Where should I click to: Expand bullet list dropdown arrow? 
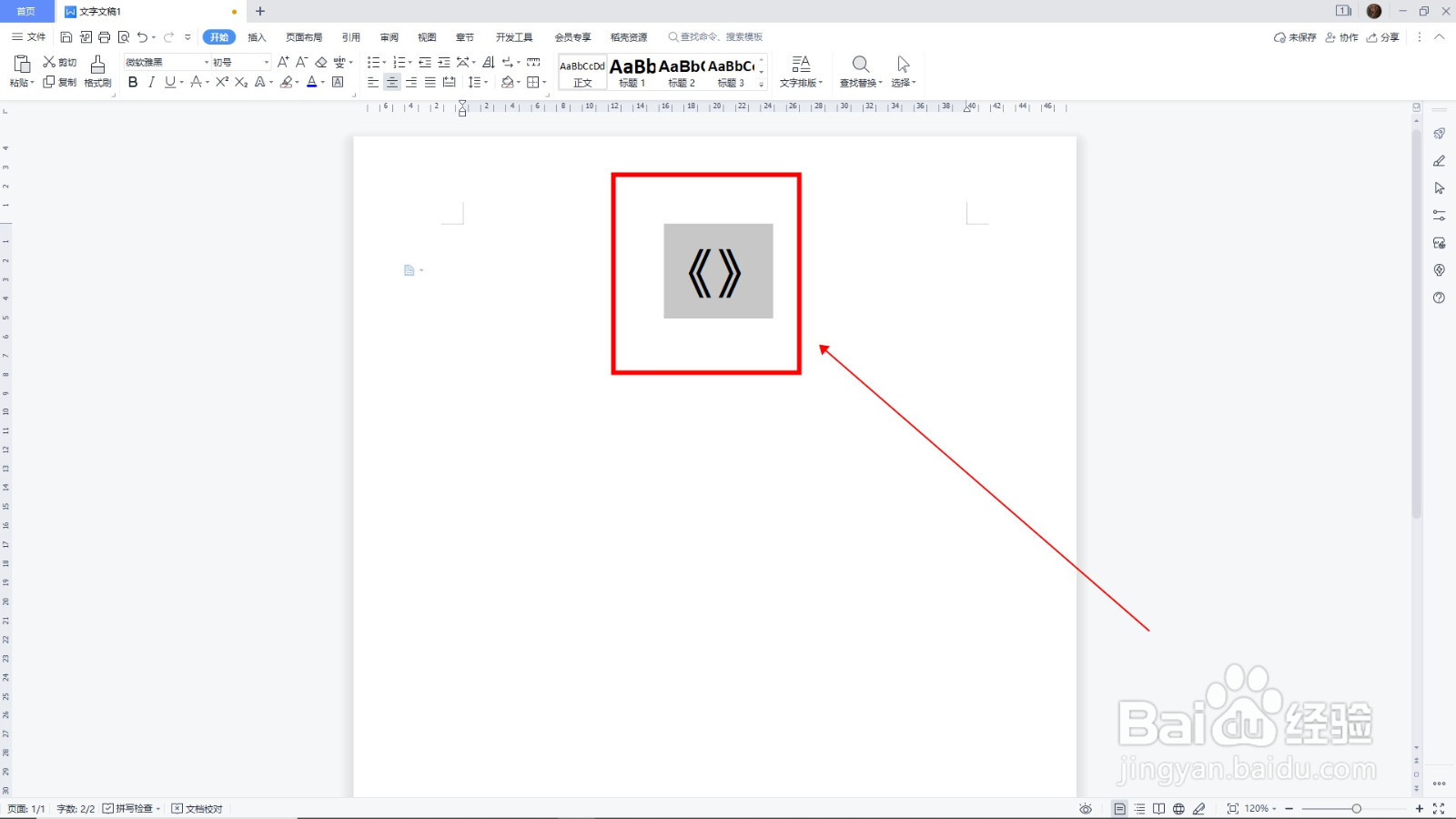384,63
